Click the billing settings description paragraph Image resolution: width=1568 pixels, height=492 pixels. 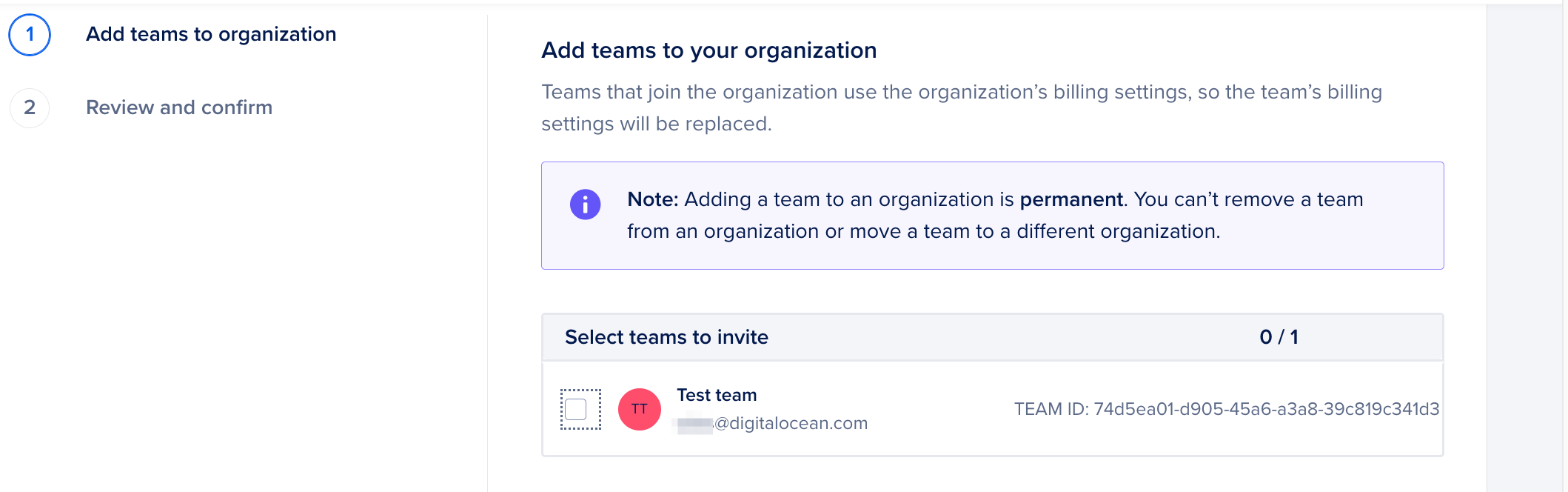point(961,107)
